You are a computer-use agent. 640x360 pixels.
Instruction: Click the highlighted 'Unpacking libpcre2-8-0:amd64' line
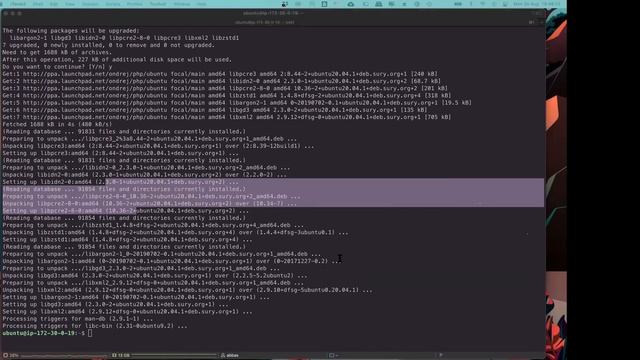tap(150, 203)
